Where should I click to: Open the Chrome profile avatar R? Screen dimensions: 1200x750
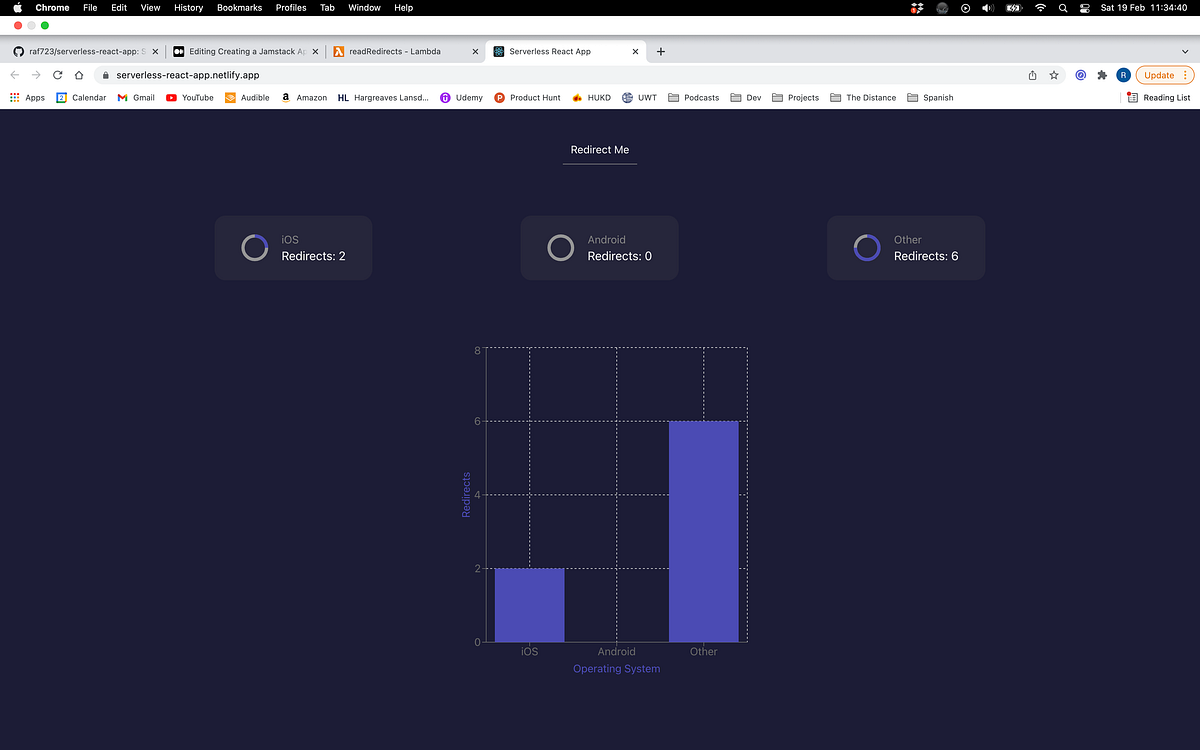[x=1122, y=74]
